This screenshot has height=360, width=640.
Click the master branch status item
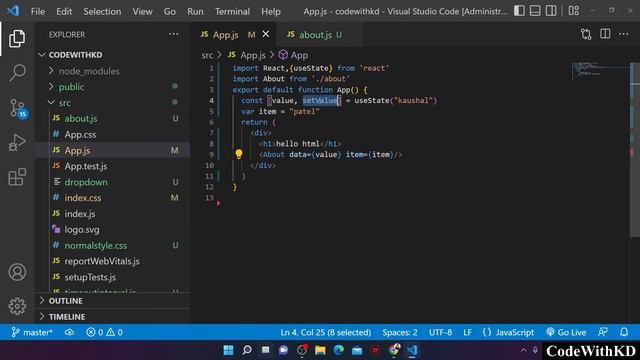[x=32, y=332]
